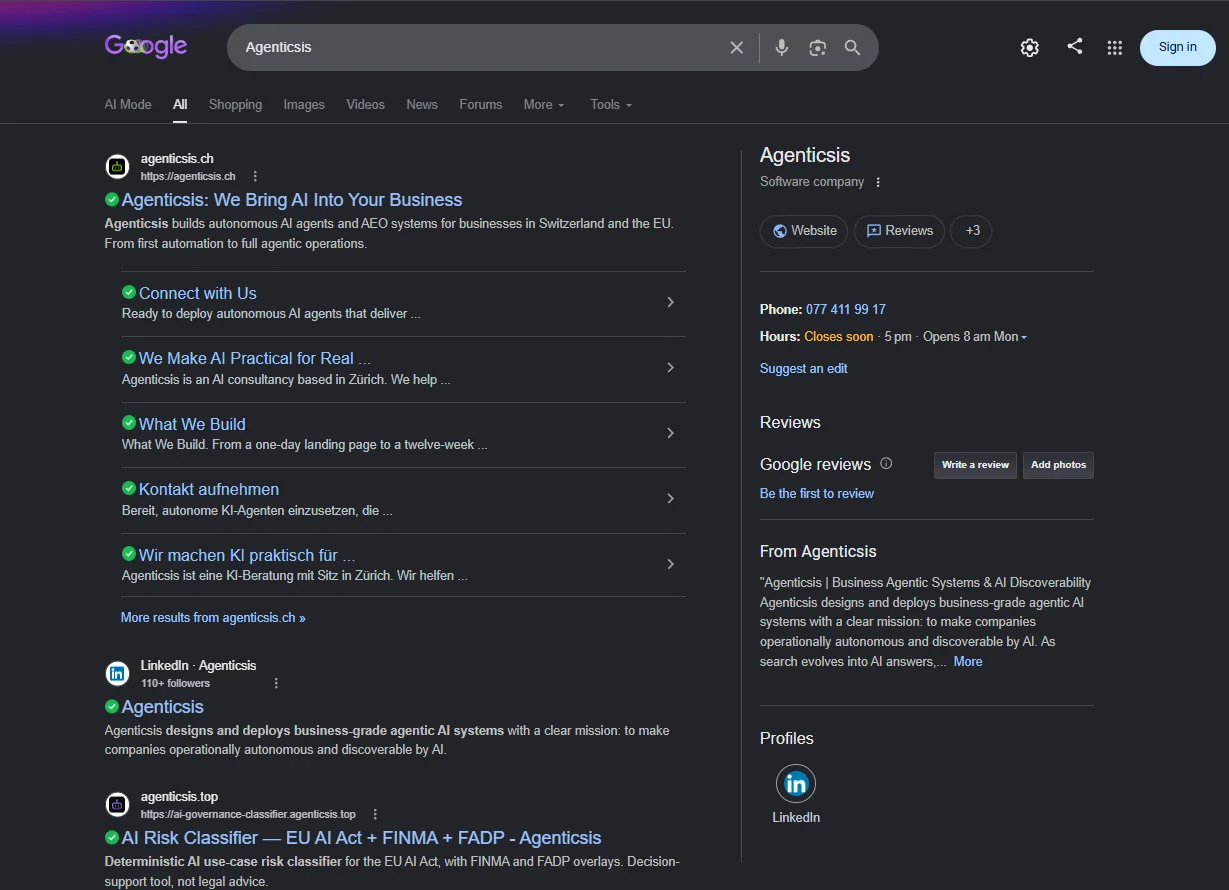Focus the search input containing Agenticsis

coord(480,47)
